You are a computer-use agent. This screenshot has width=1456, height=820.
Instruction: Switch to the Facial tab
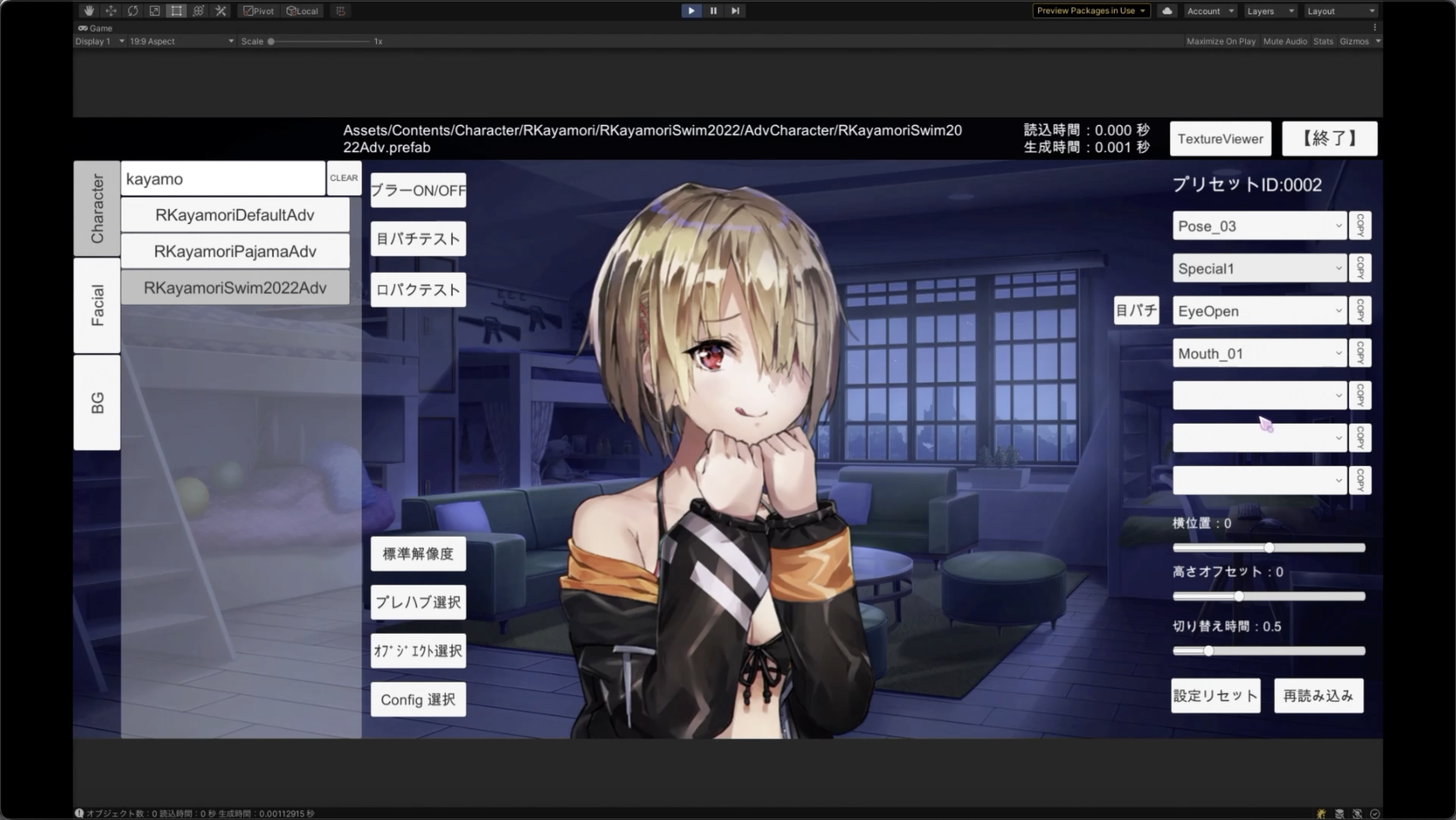tap(97, 305)
